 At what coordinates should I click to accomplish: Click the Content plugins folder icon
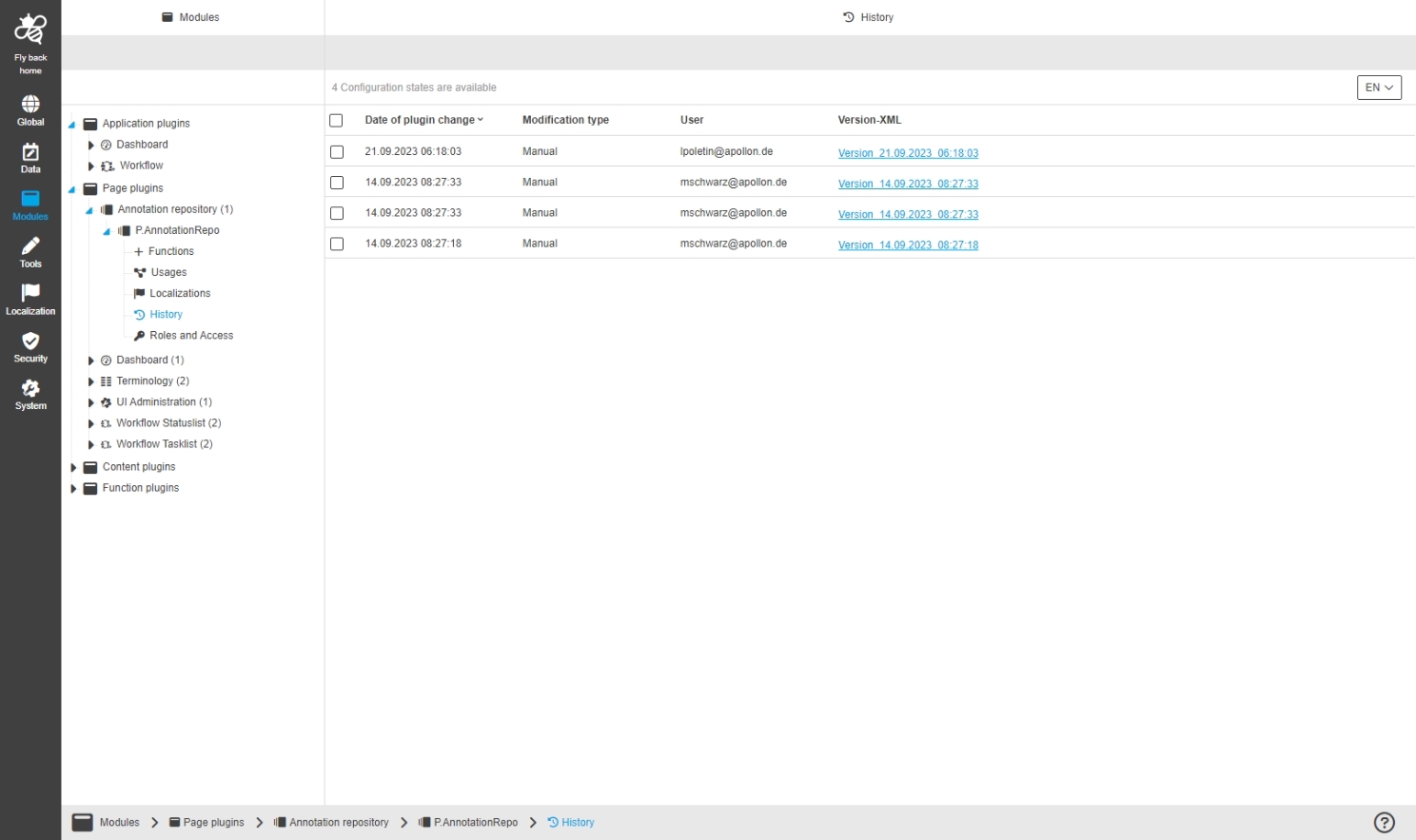point(90,467)
